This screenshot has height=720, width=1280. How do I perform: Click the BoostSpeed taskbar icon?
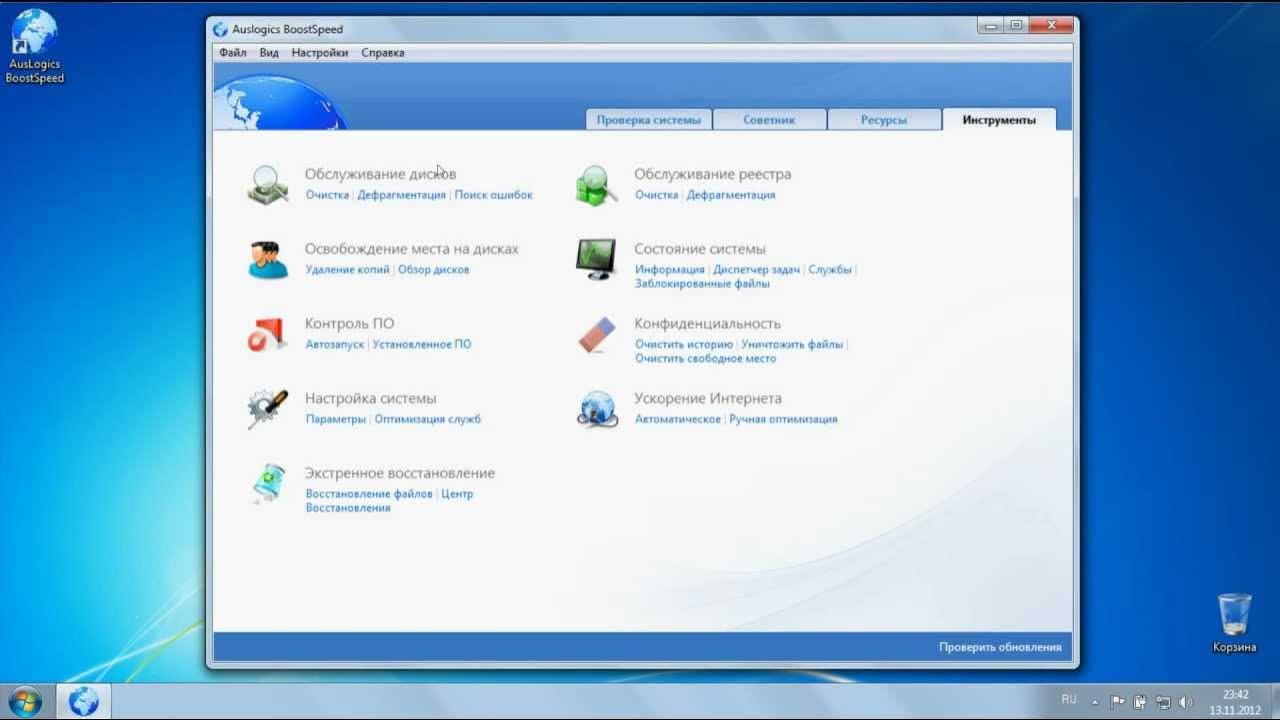point(83,702)
